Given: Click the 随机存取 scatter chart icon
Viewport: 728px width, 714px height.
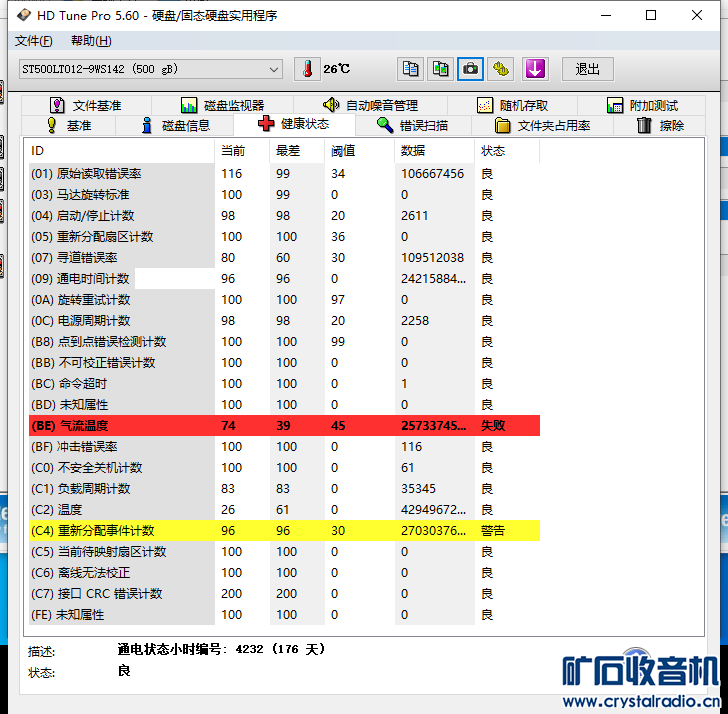Looking at the screenshot, I should 485,105.
